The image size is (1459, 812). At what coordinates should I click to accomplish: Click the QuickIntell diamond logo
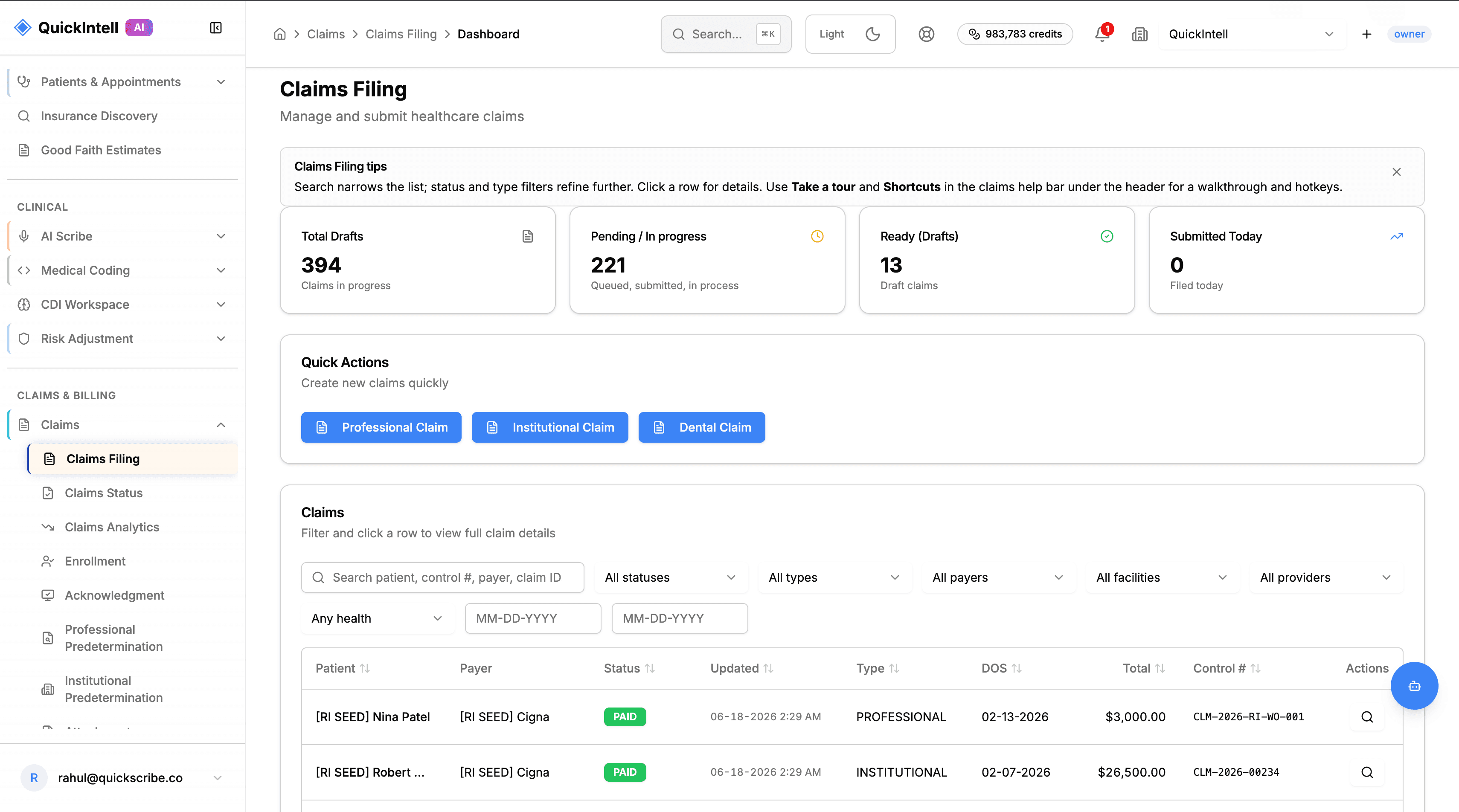tap(23, 28)
